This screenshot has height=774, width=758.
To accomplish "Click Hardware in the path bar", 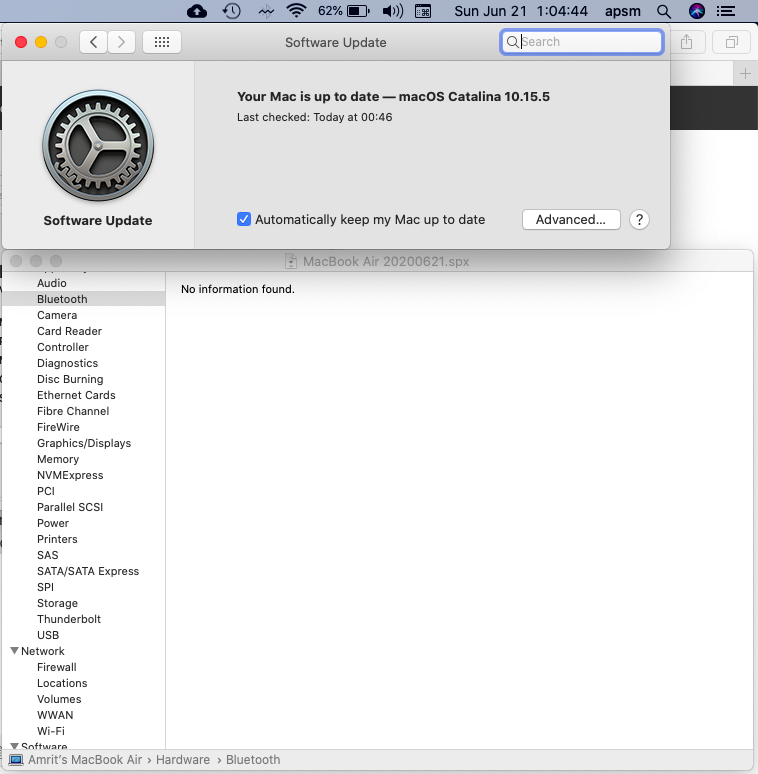I will coord(183,760).
